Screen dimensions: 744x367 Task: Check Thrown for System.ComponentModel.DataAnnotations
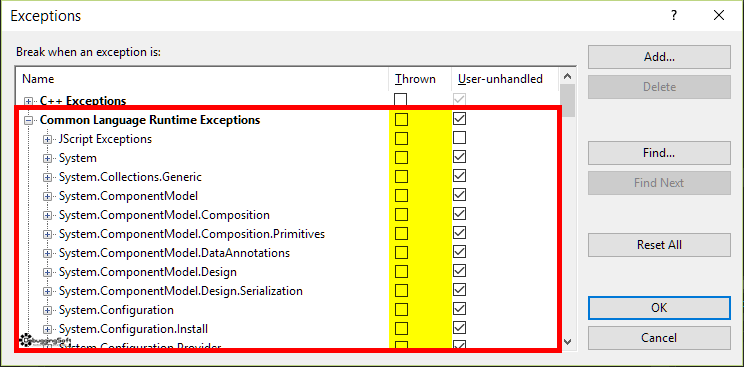click(x=401, y=252)
